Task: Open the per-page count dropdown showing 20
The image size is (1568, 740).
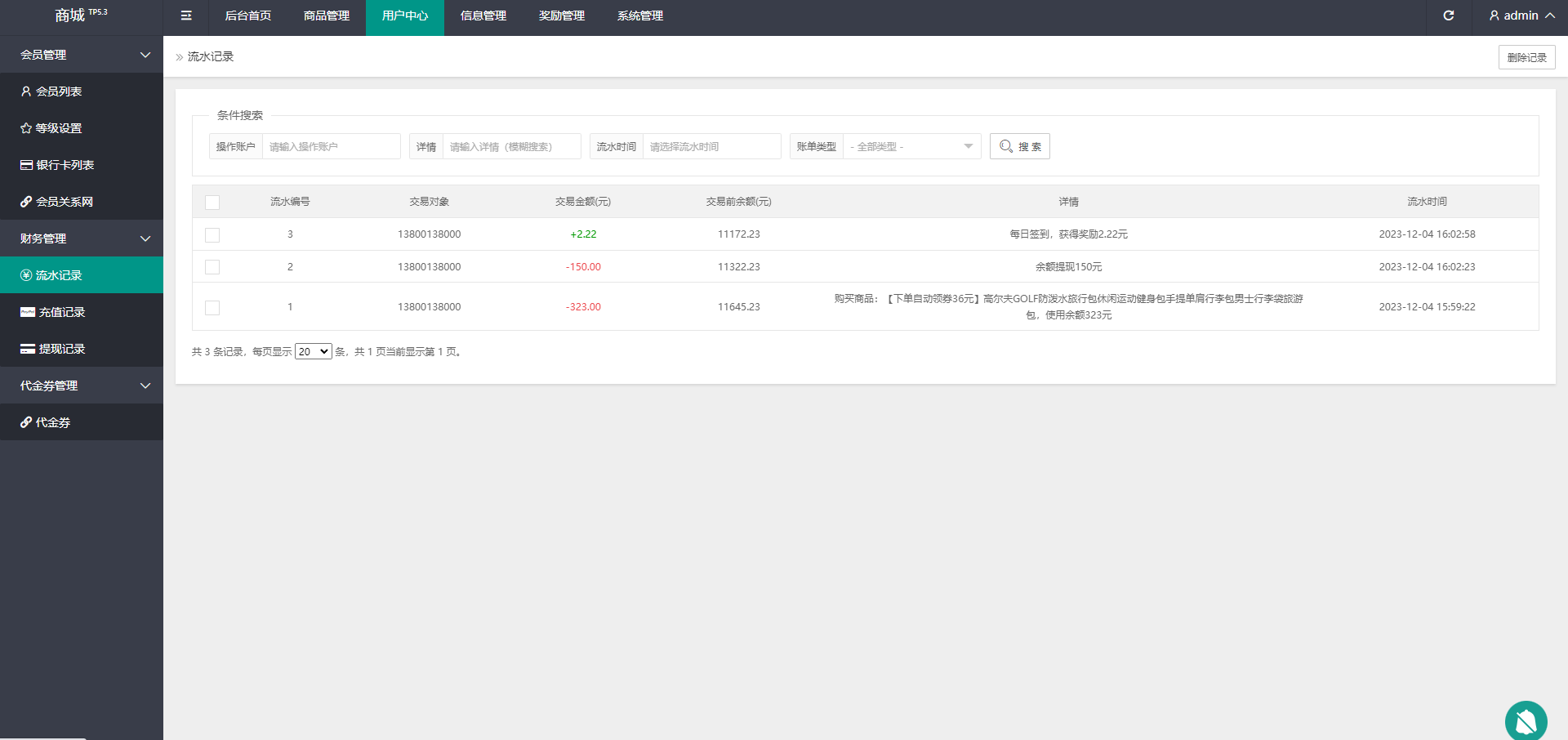Action: pos(313,352)
